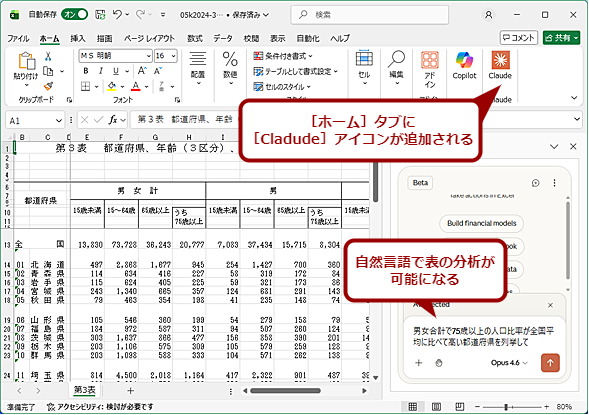Viewport: 589px width, 415px height.
Task: Open the three-dot menu in Claude panel
Action: (x=554, y=183)
